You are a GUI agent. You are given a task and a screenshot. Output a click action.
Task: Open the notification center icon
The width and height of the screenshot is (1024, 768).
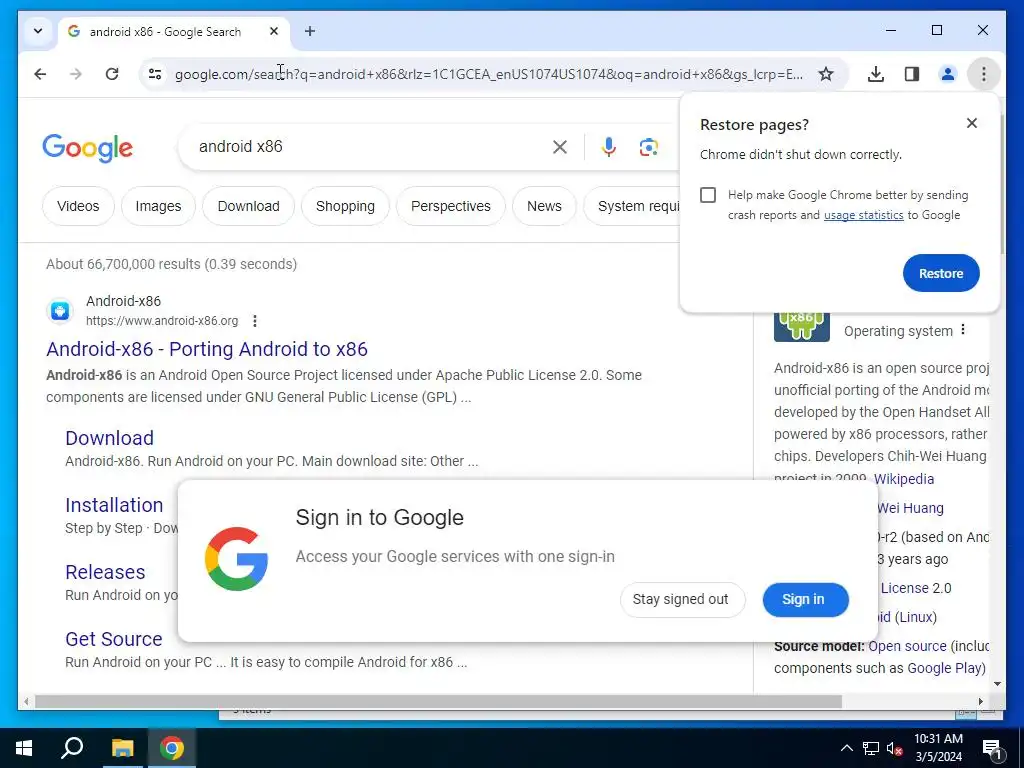click(993, 748)
